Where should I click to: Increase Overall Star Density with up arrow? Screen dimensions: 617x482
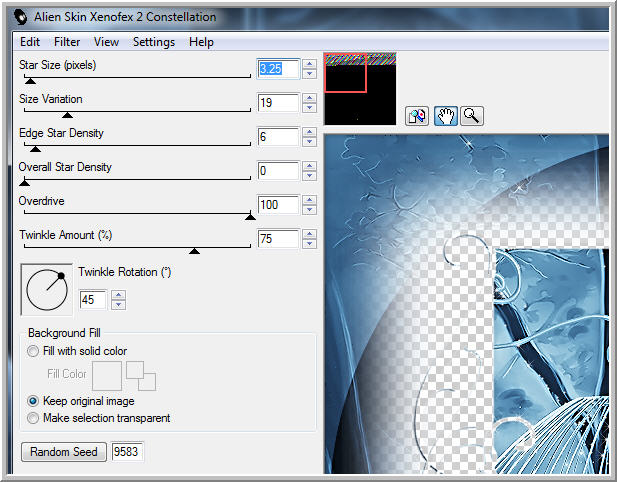click(x=310, y=166)
